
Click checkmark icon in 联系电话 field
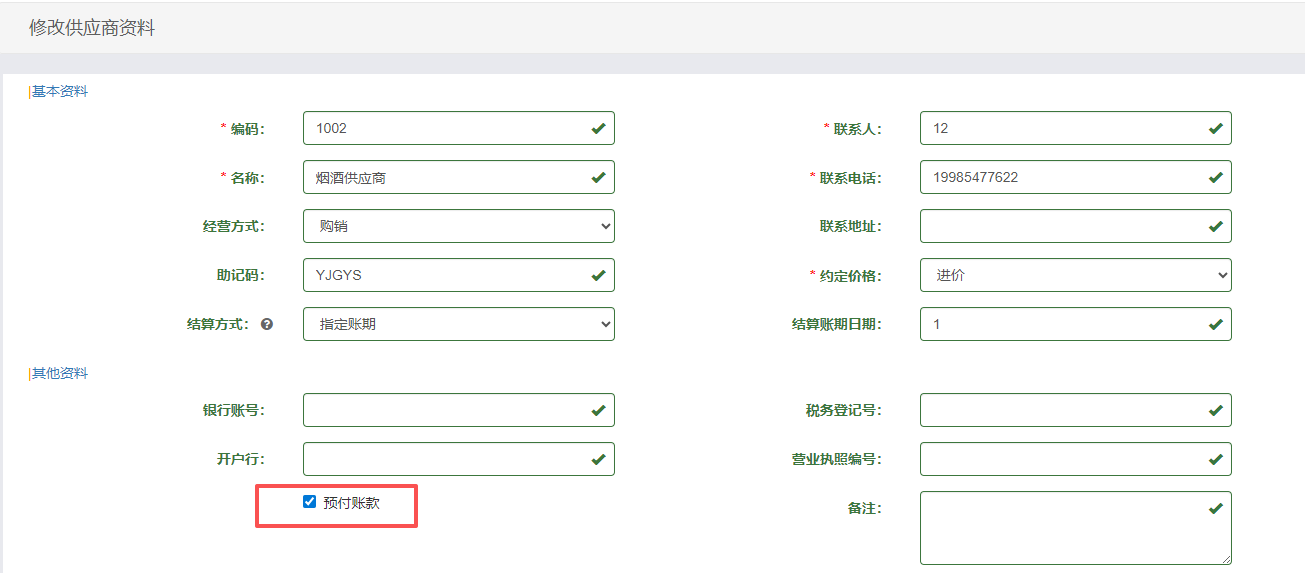pos(1215,178)
